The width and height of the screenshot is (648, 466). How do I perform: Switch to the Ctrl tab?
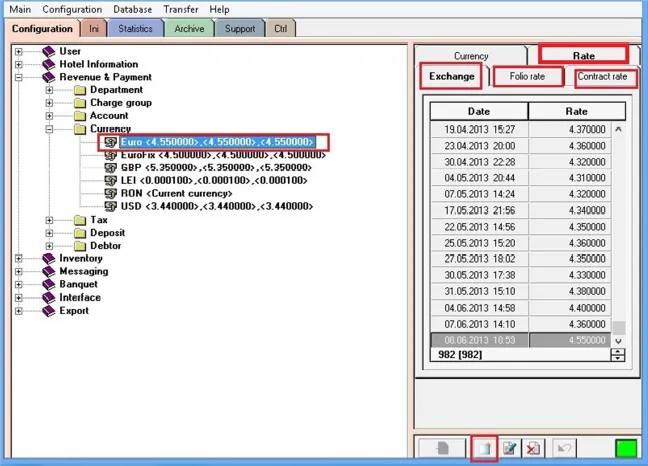(x=280, y=29)
